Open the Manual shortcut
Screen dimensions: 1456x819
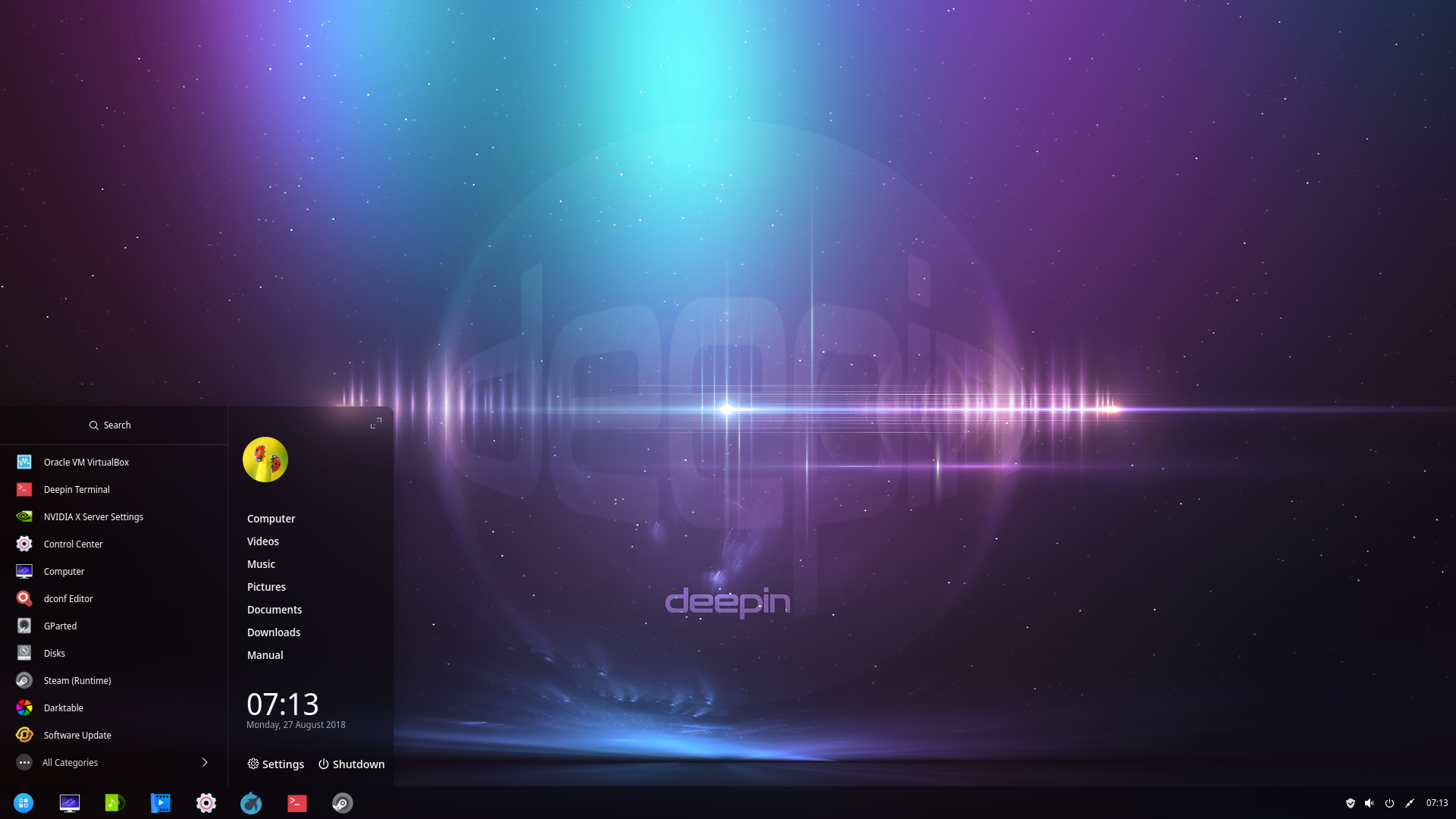[265, 655]
